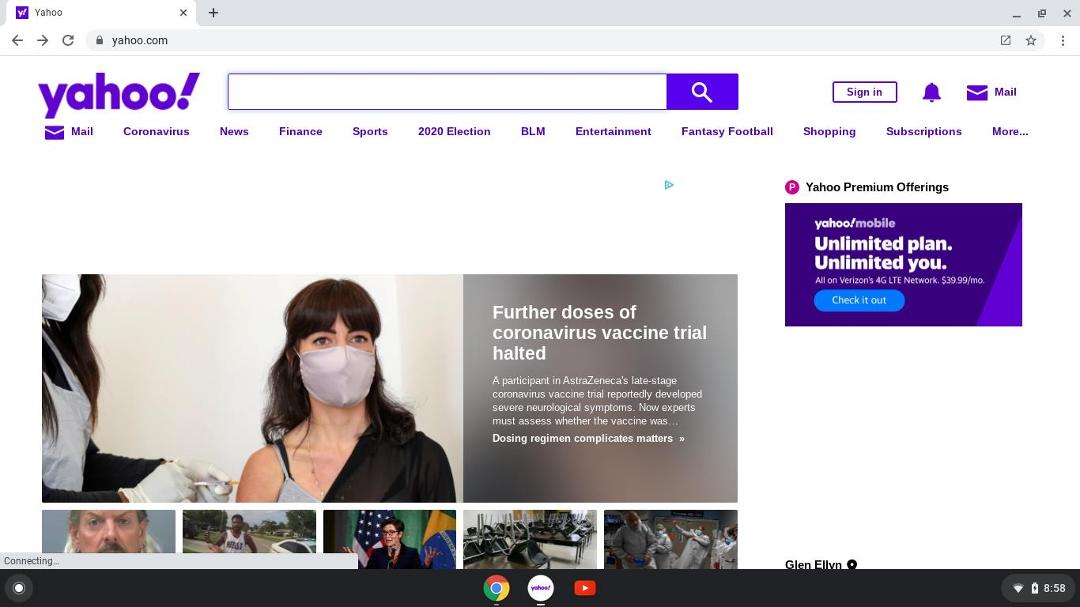Go back with browser back arrow

[x=17, y=40]
